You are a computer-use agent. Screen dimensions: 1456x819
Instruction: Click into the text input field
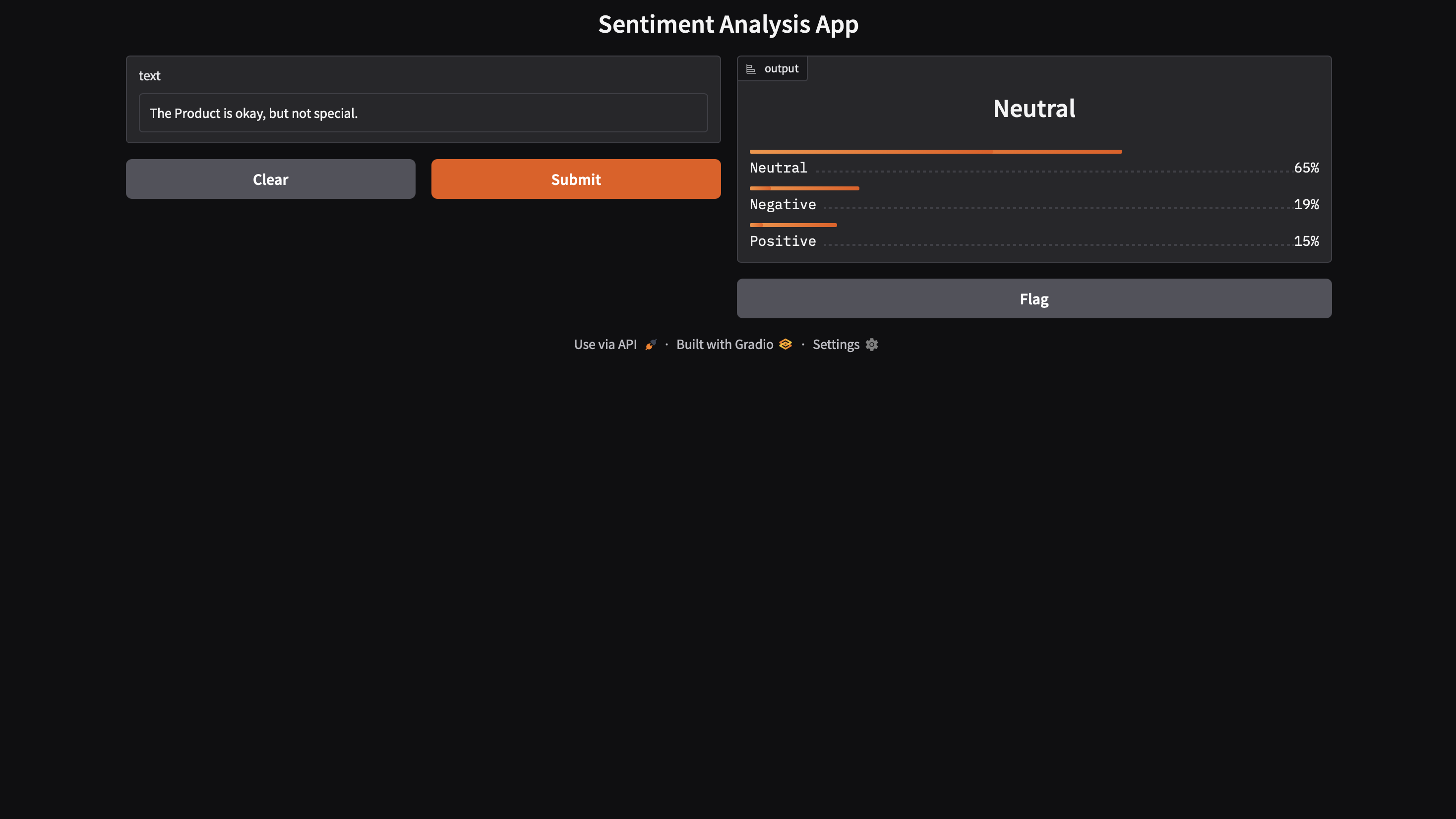pyautogui.click(x=423, y=113)
